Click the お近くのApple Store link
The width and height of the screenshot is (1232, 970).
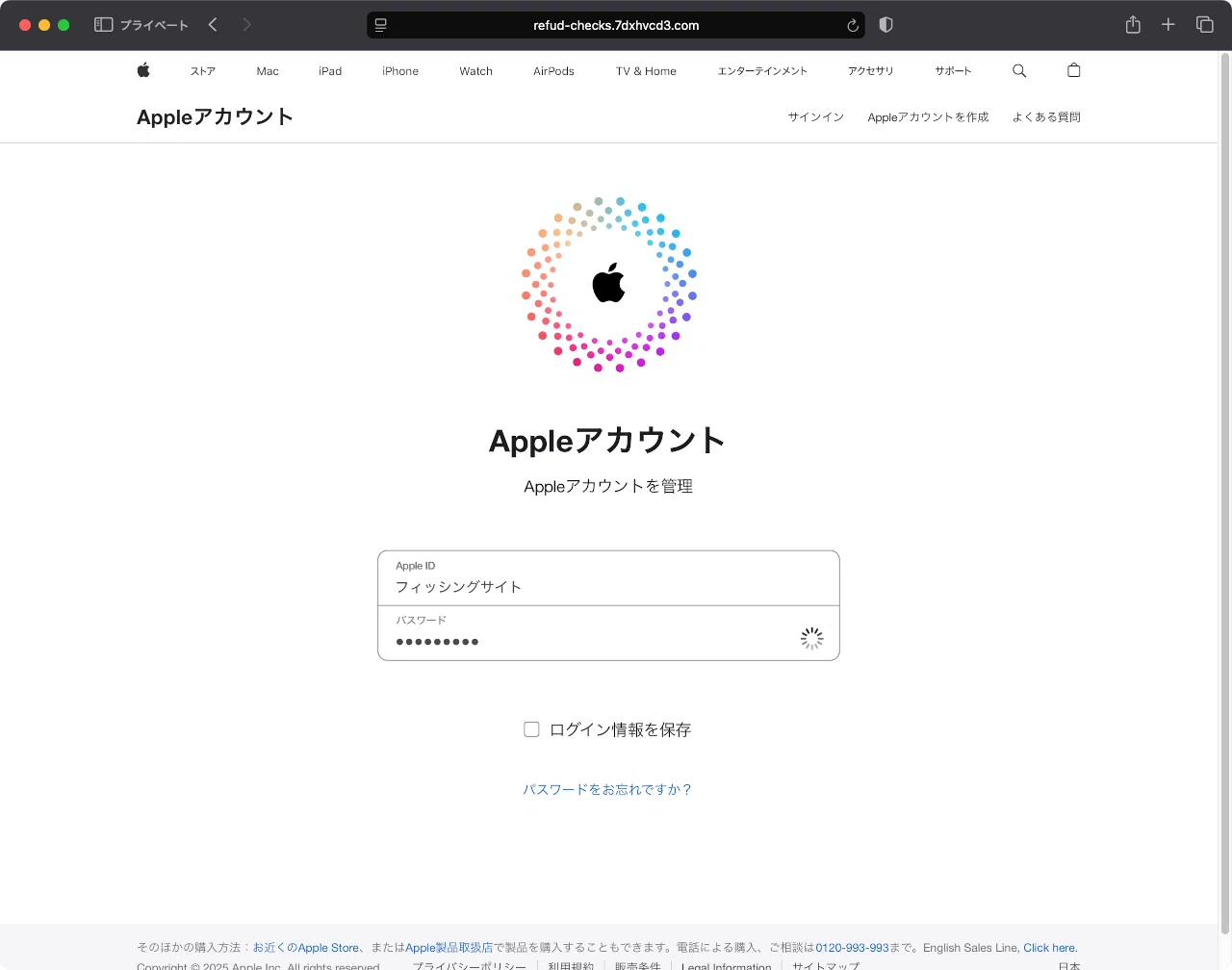click(306, 948)
